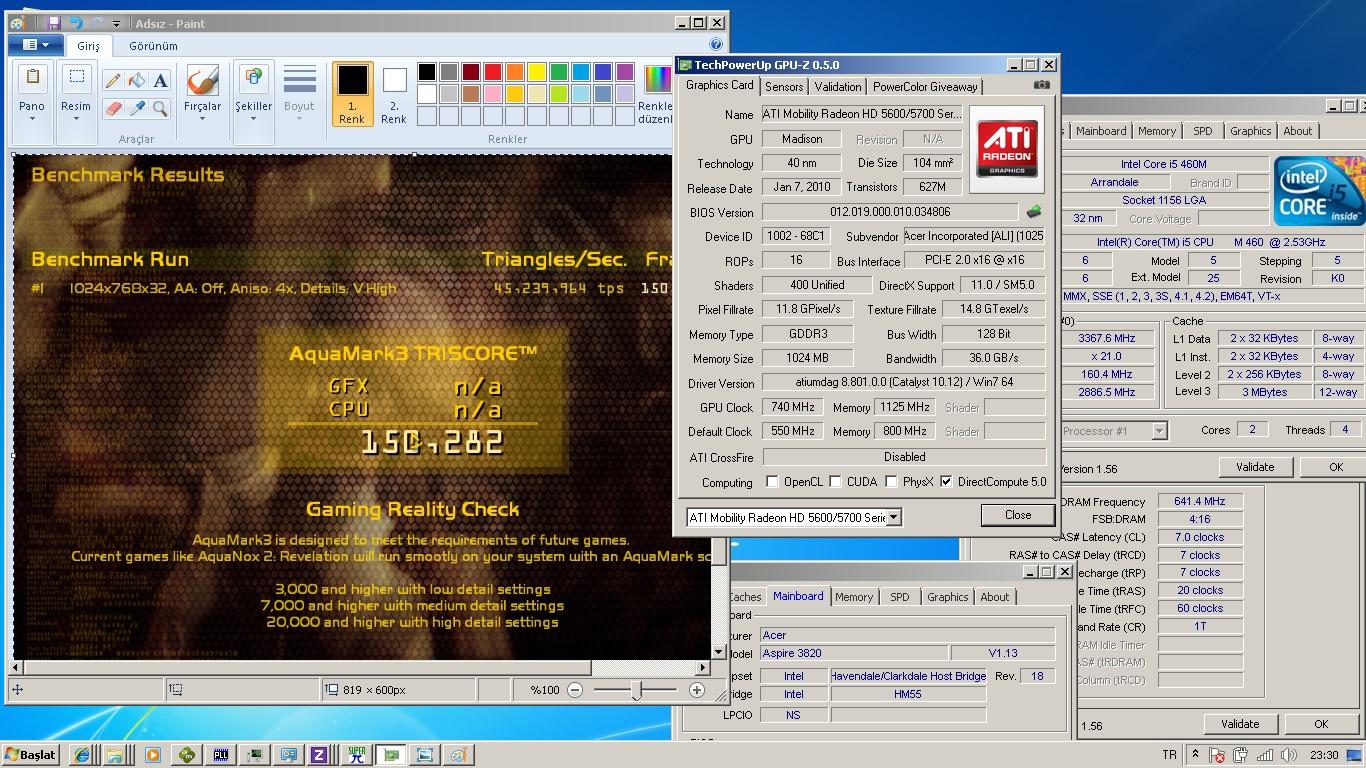Click the Başlat start button
This screenshot has width=1366, height=768.
coord(31,755)
